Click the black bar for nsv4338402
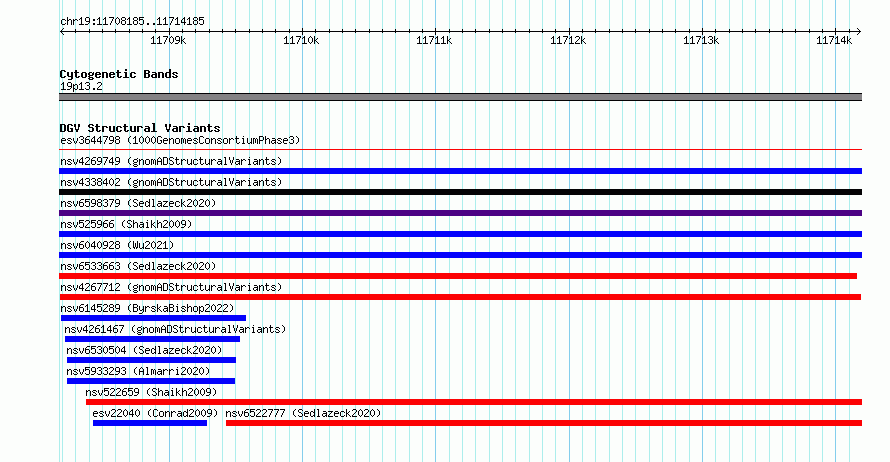This screenshot has height=462, width=890. [x=460, y=192]
